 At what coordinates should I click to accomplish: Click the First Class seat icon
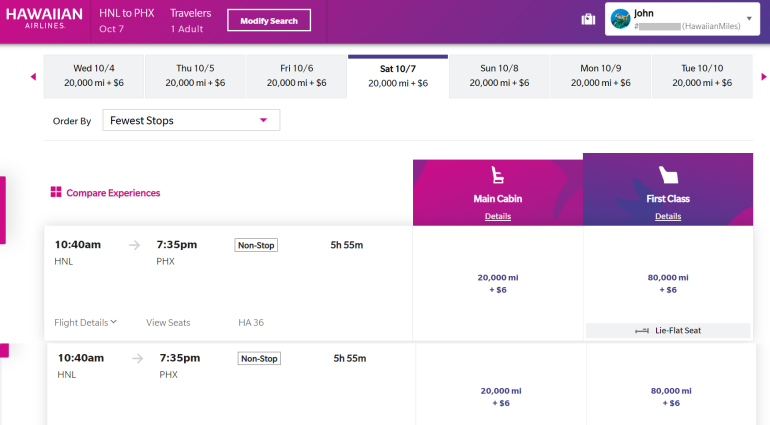(668, 176)
